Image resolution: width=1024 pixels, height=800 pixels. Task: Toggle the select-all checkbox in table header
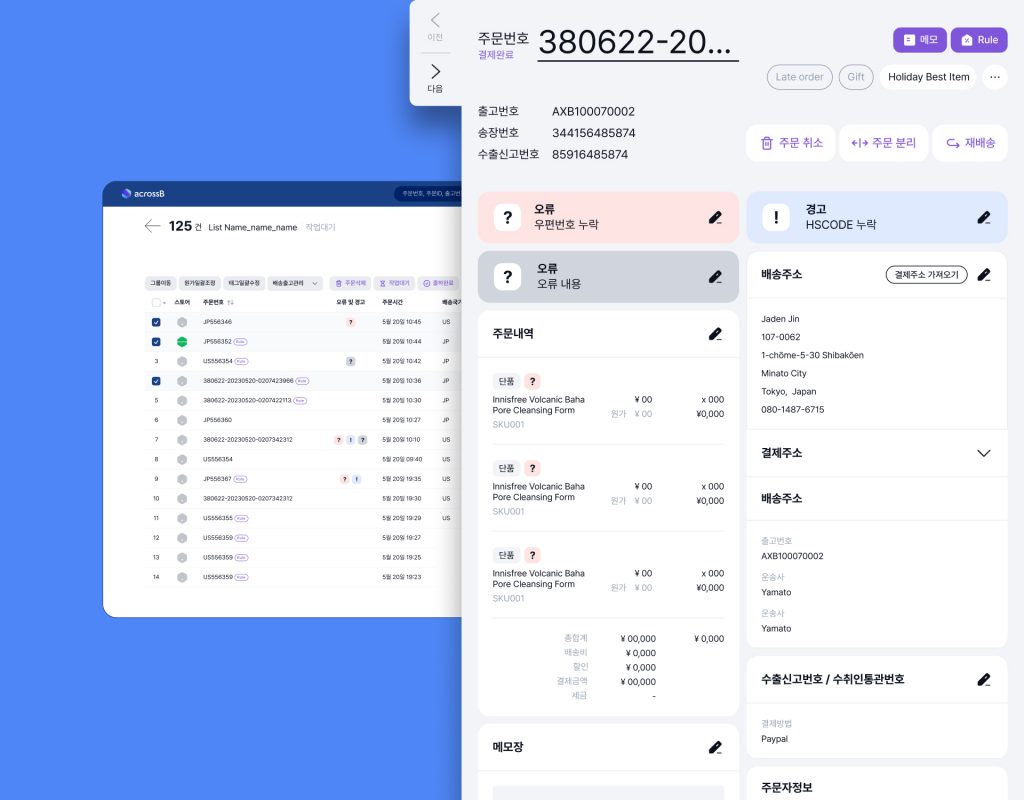pyautogui.click(x=156, y=302)
